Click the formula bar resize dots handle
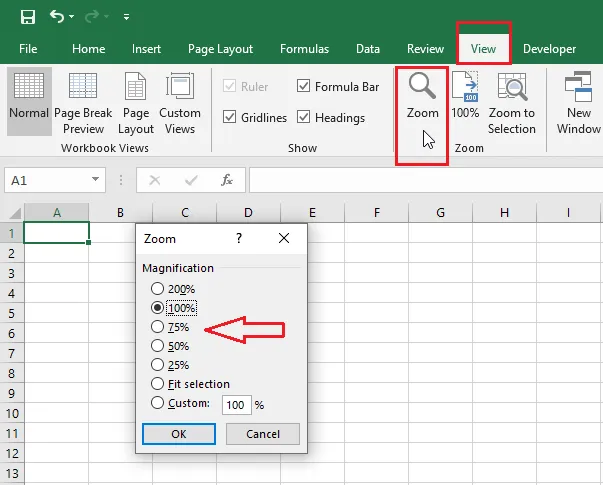This screenshot has width=603, height=485. pos(121,180)
